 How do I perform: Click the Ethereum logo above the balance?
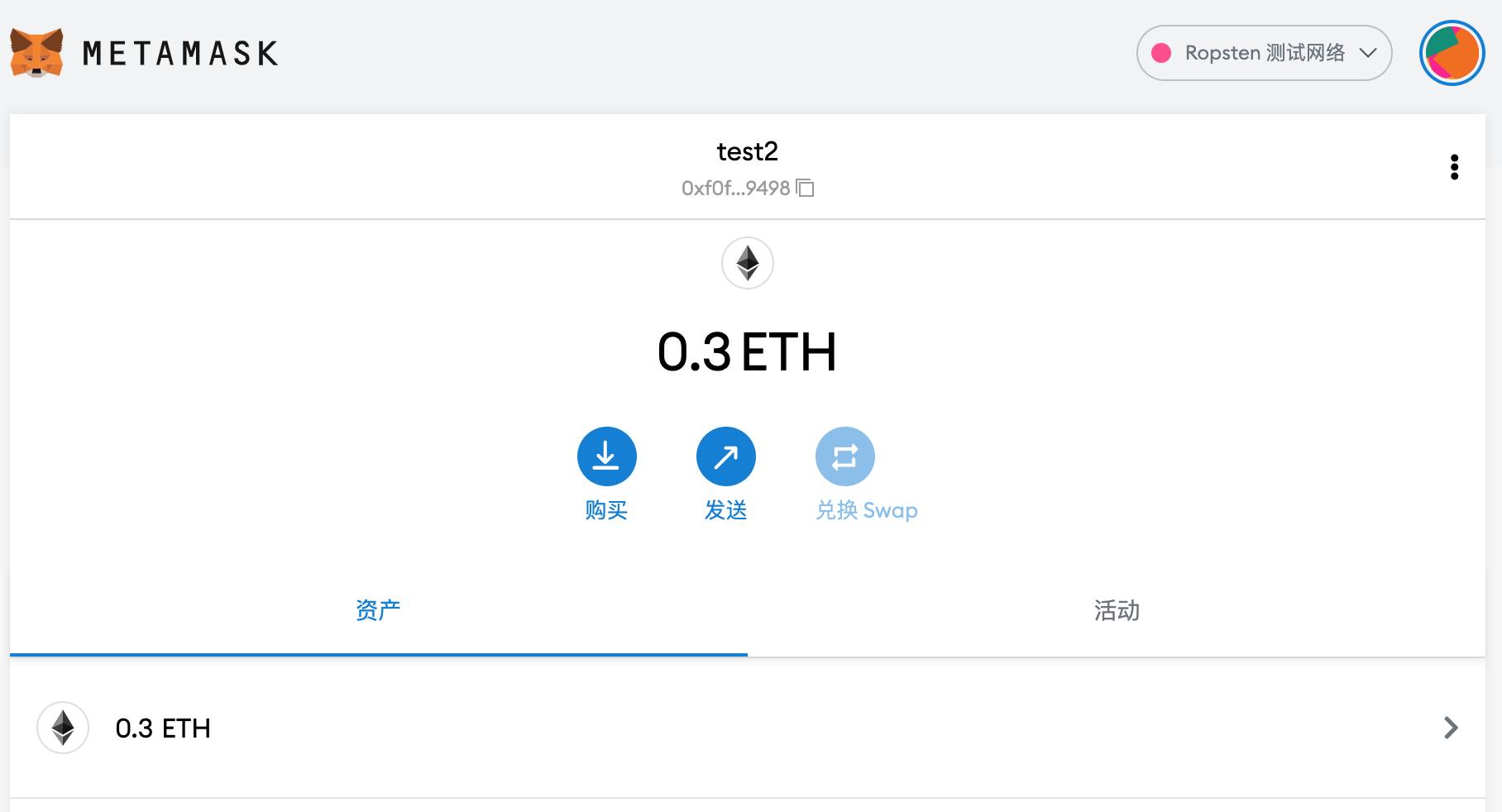click(x=747, y=263)
